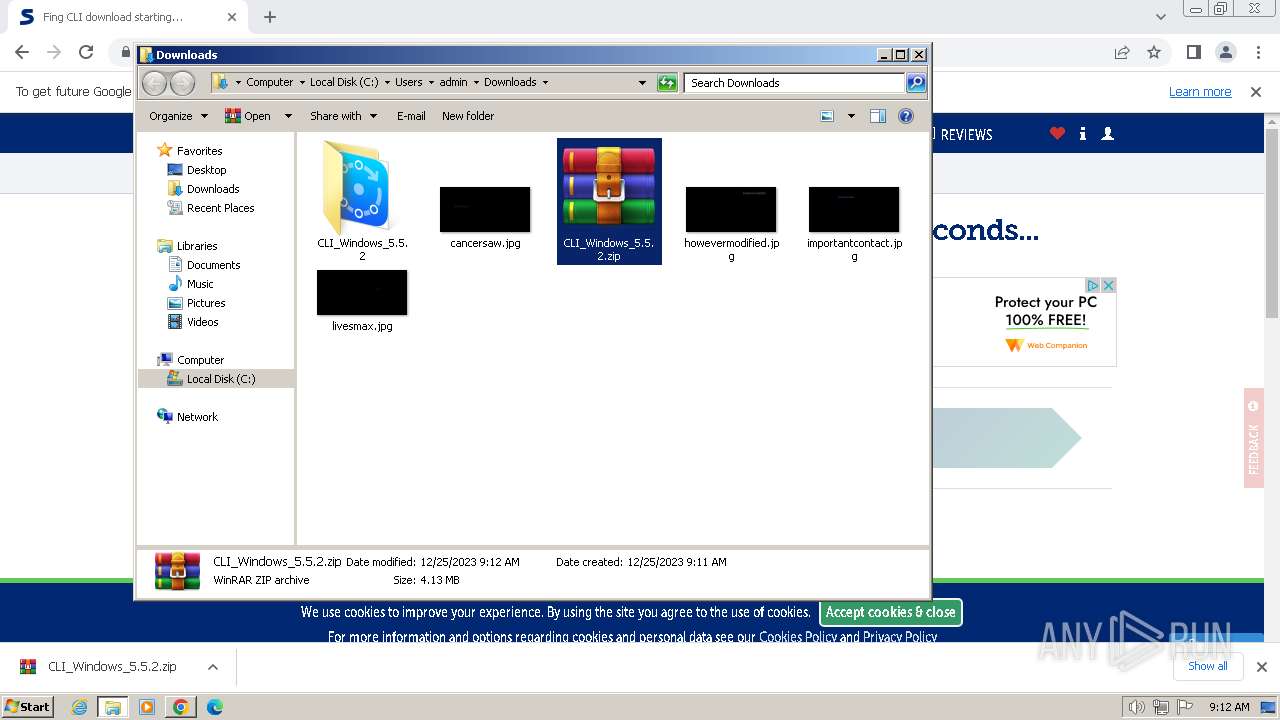Open Recent Places in navigation pane
The height and width of the screenshot is (720, 1280).
[x=220, y=208]
